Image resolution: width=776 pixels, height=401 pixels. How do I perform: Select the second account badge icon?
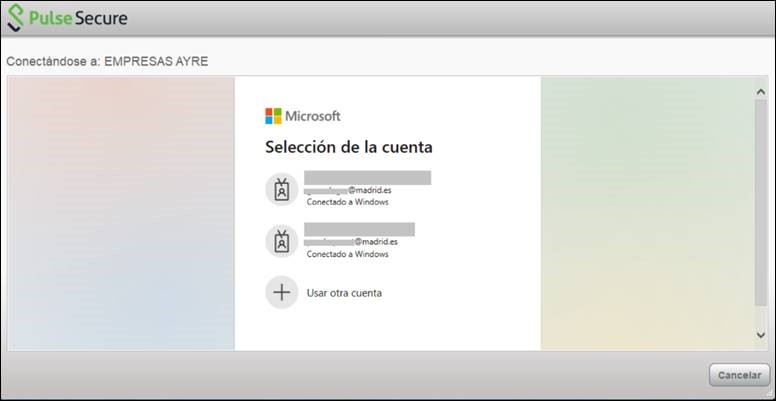point(282,241)
